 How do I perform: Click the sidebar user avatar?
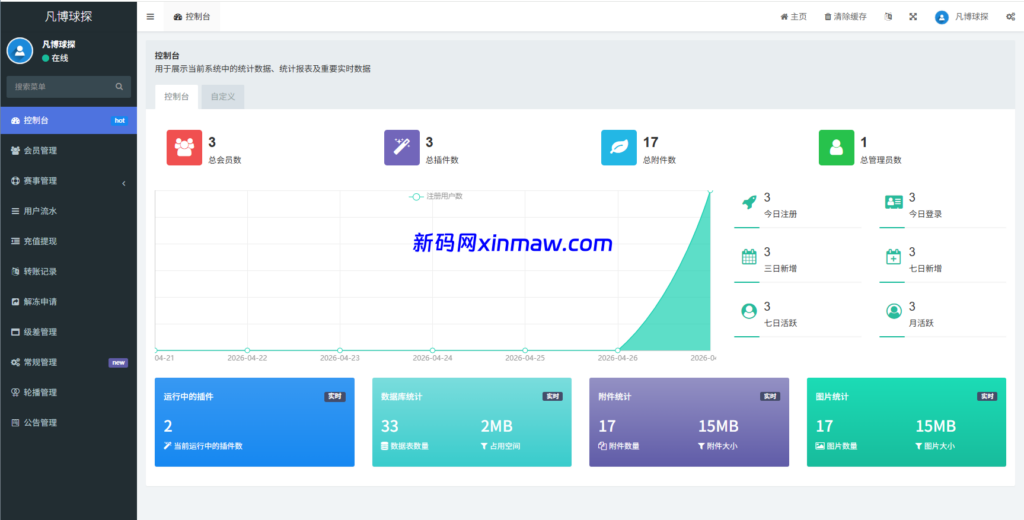pos(20,50)
